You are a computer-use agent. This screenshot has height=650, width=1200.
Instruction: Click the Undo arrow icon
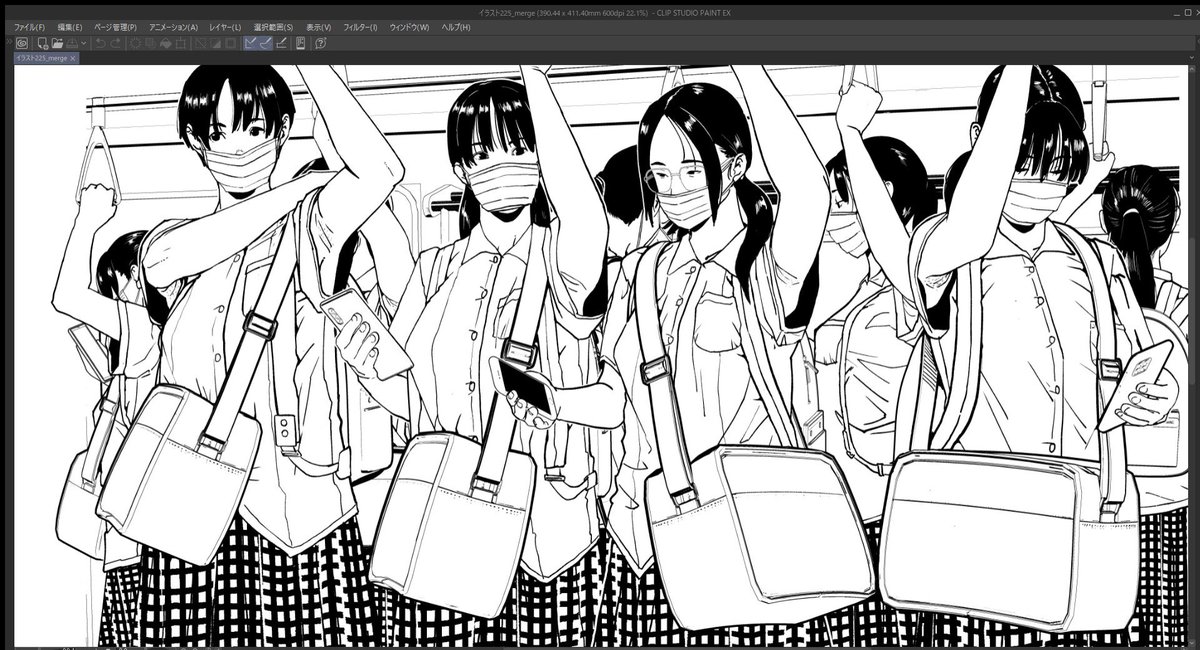click(x=100, y=43)
